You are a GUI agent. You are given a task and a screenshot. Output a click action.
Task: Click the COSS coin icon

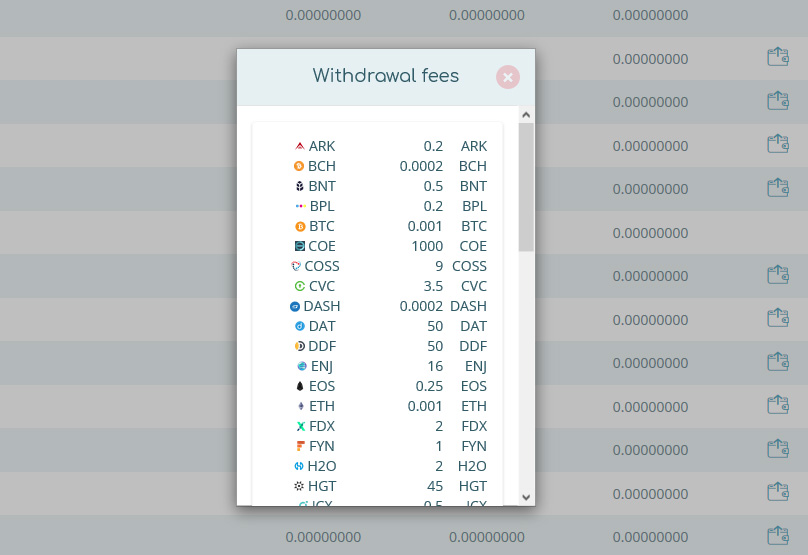[x=296, y=266]
